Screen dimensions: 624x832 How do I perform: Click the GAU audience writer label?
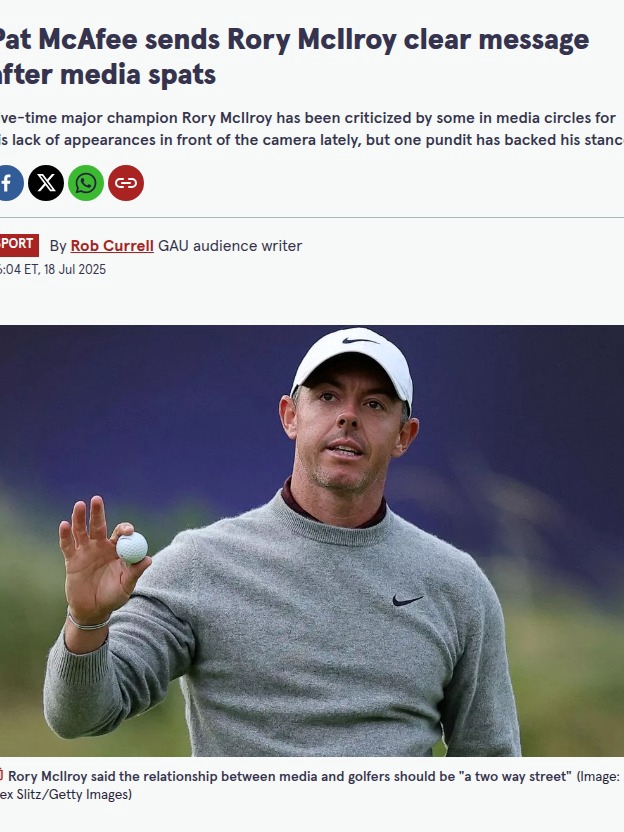coord(230,246)
